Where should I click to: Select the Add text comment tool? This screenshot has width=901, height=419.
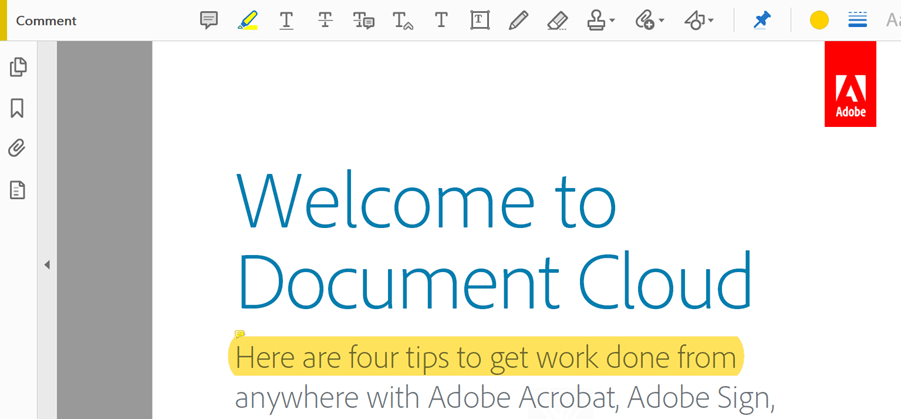(x=441, y=21)
